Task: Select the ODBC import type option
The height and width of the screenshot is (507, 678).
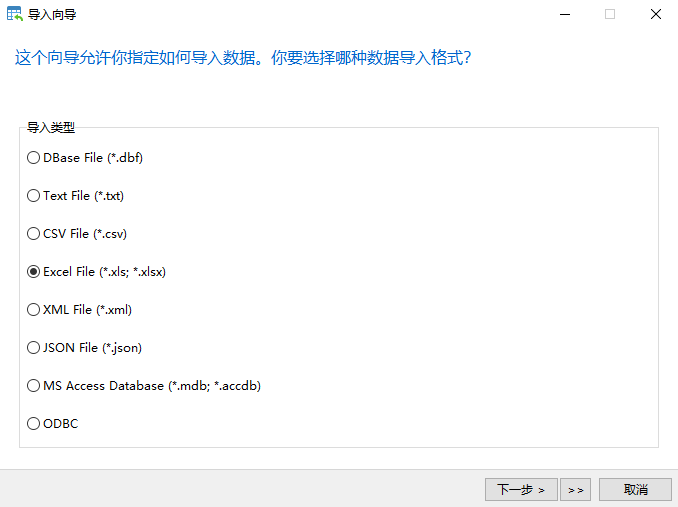Action: click(53, 424)
